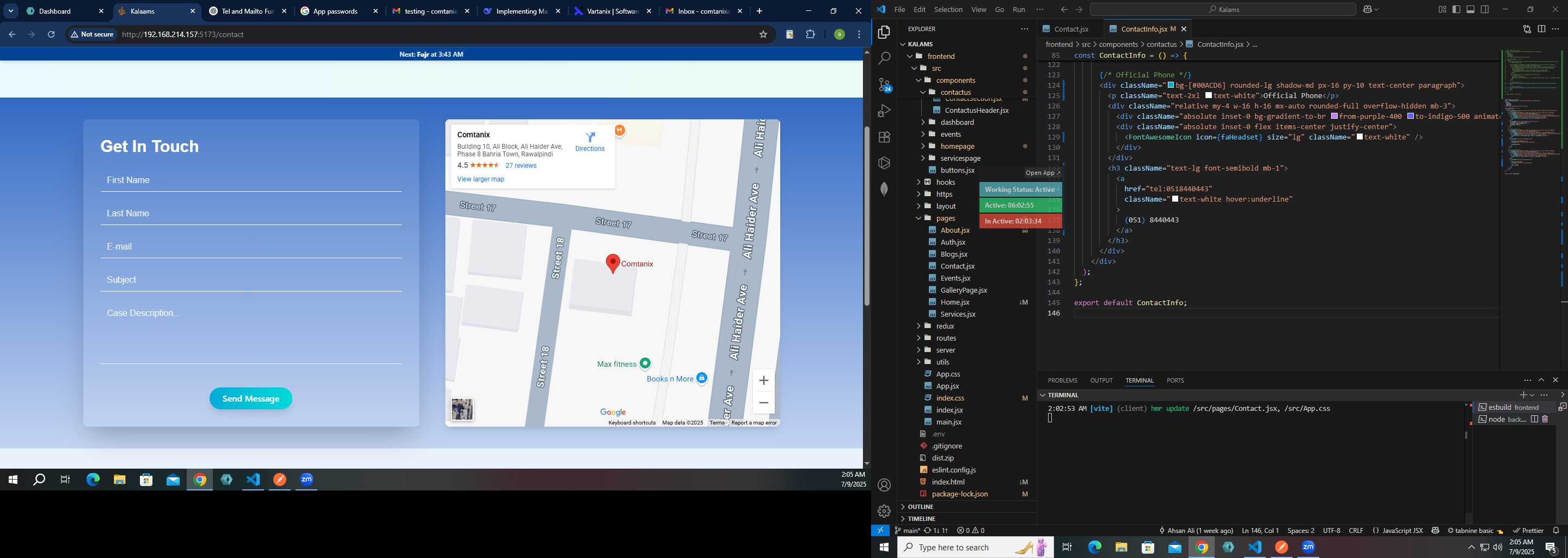Open the Accounts icon in VS Code
The width and height of the screenshot is (1568, 558).
tap(884, 485)
